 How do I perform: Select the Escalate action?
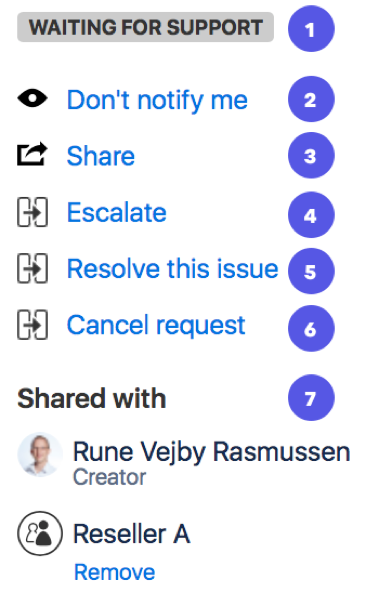116,212
